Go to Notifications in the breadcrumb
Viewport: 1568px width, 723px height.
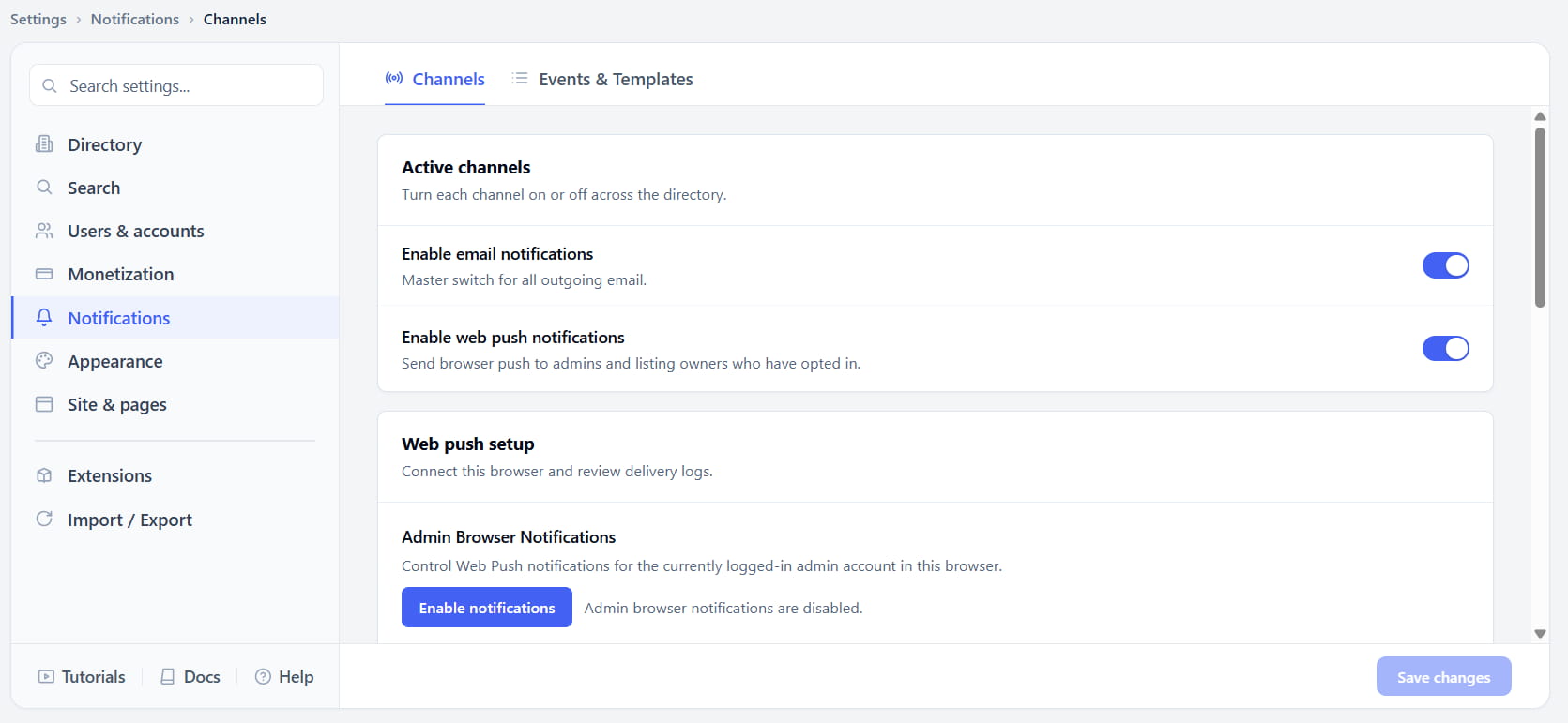pyautogui.click(x=134, y=19)
